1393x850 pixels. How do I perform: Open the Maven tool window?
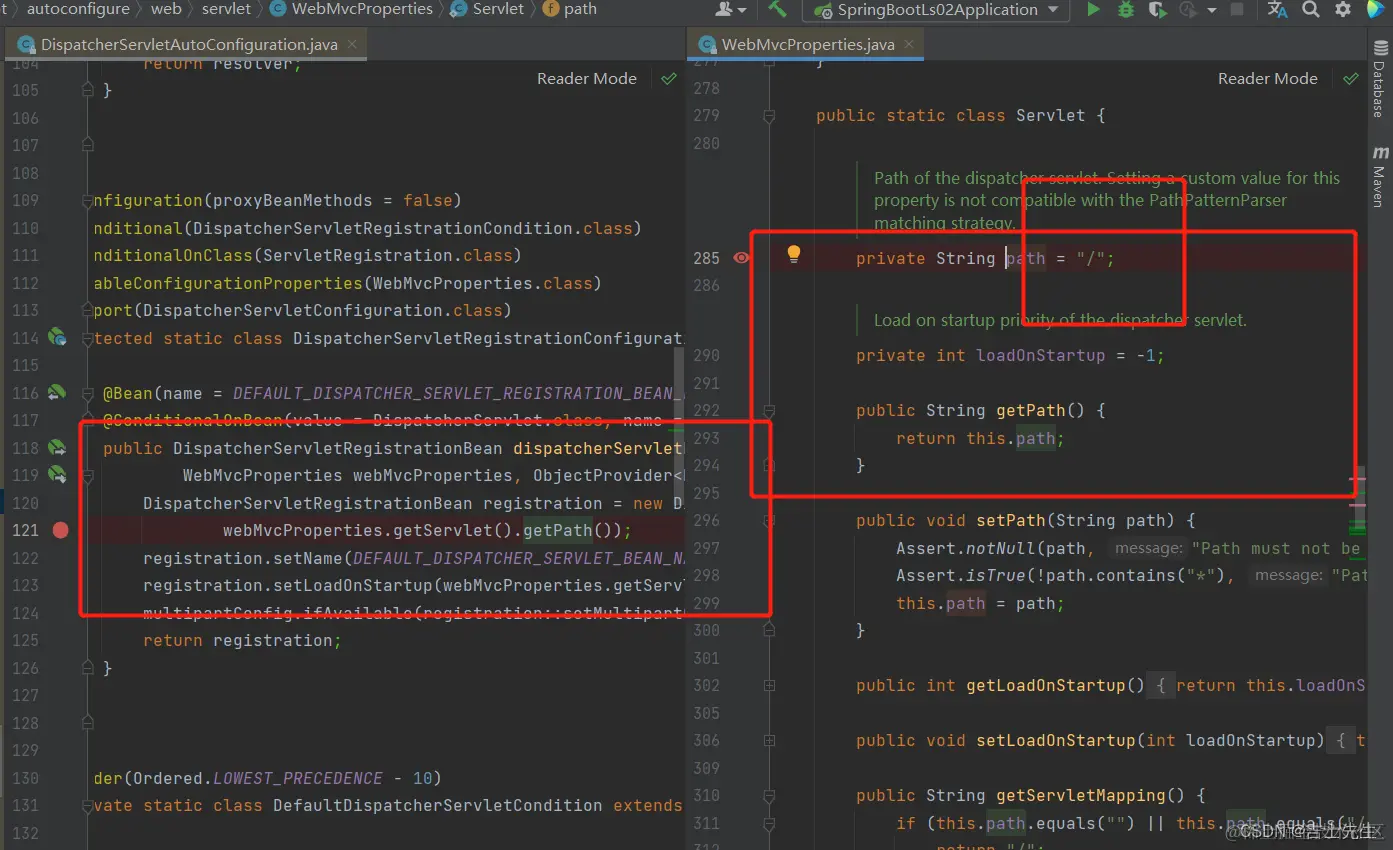pos(1379,176)
